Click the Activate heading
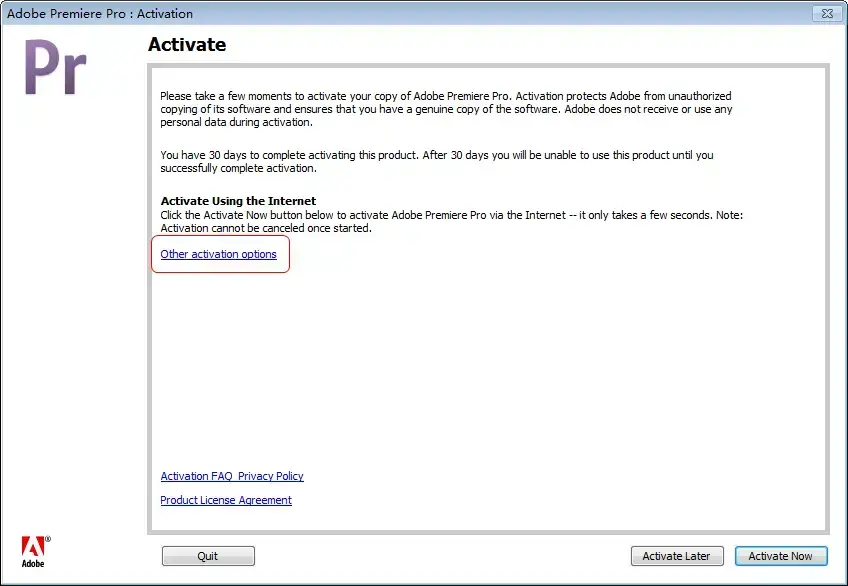This screenshot has height=586, width=848. (187, 44)
